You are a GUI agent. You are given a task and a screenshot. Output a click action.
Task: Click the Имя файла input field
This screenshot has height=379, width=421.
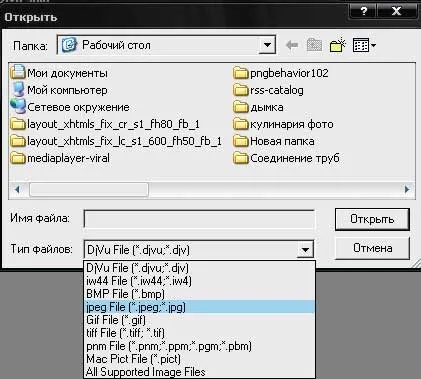tap(199, 219)
